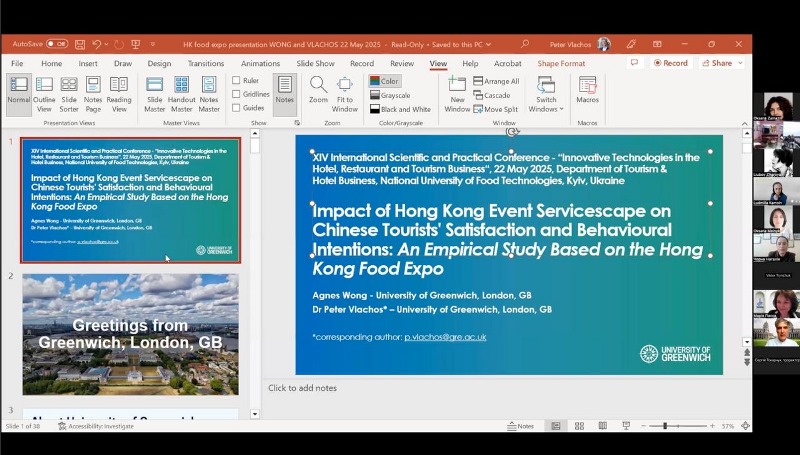Click Move Split in Window group
The height and width of the screenshot is (455, 800).
coord(495,109)
